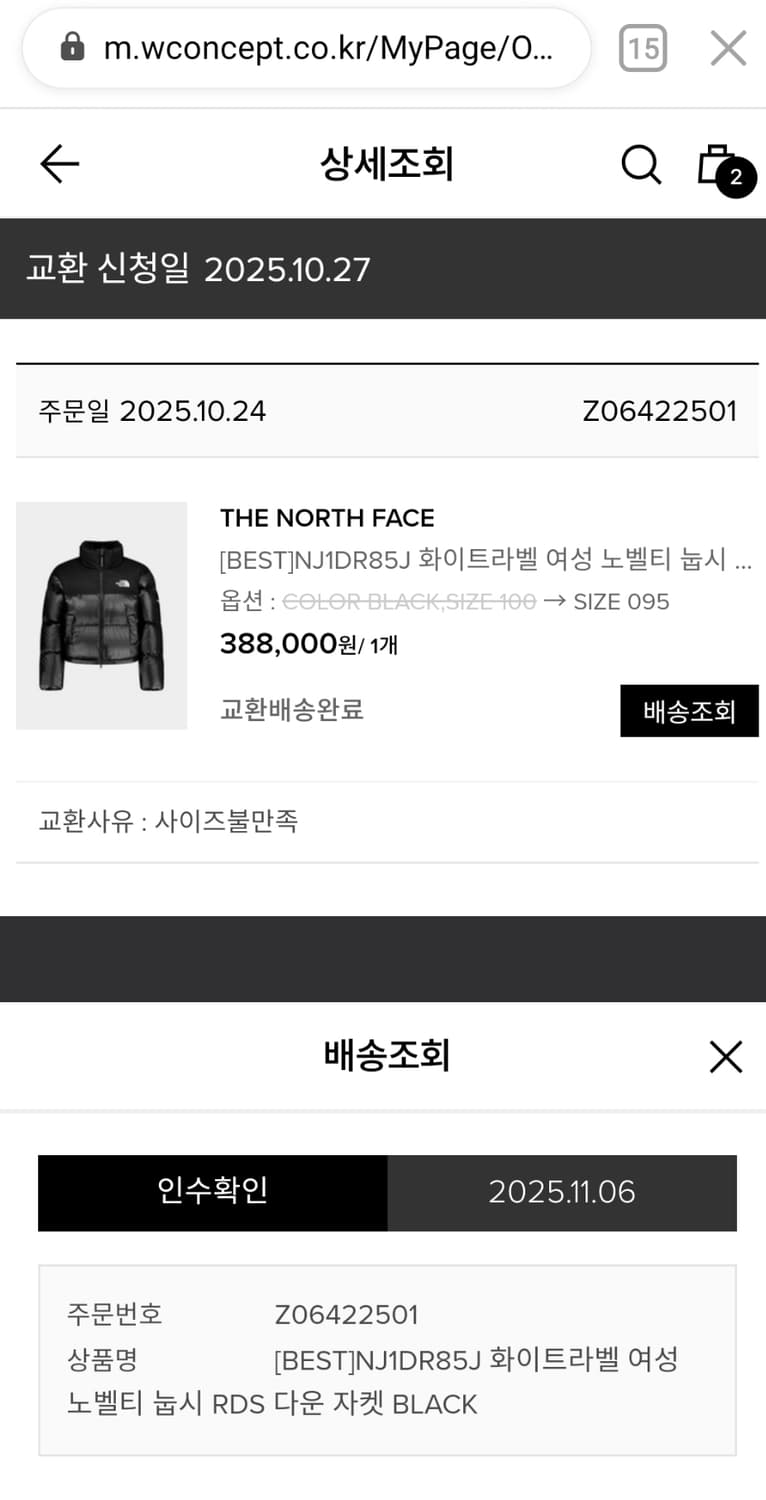Screen dimensions: 766x1500
Task: Tap the cart count badge showing 2
Action: 736,178
